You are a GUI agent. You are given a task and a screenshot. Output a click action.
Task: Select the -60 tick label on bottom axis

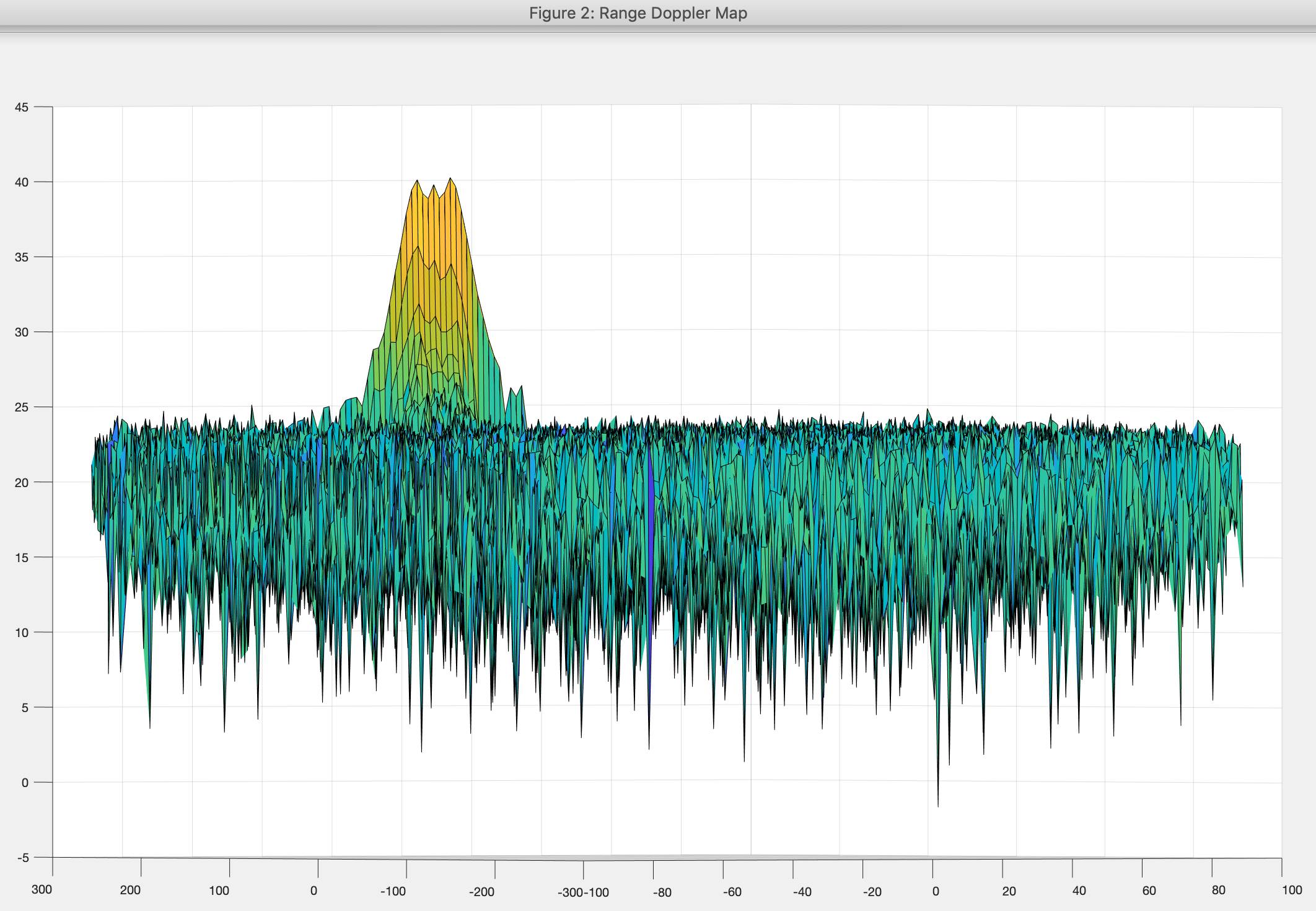pyautogui.click(x=732, y=892)
